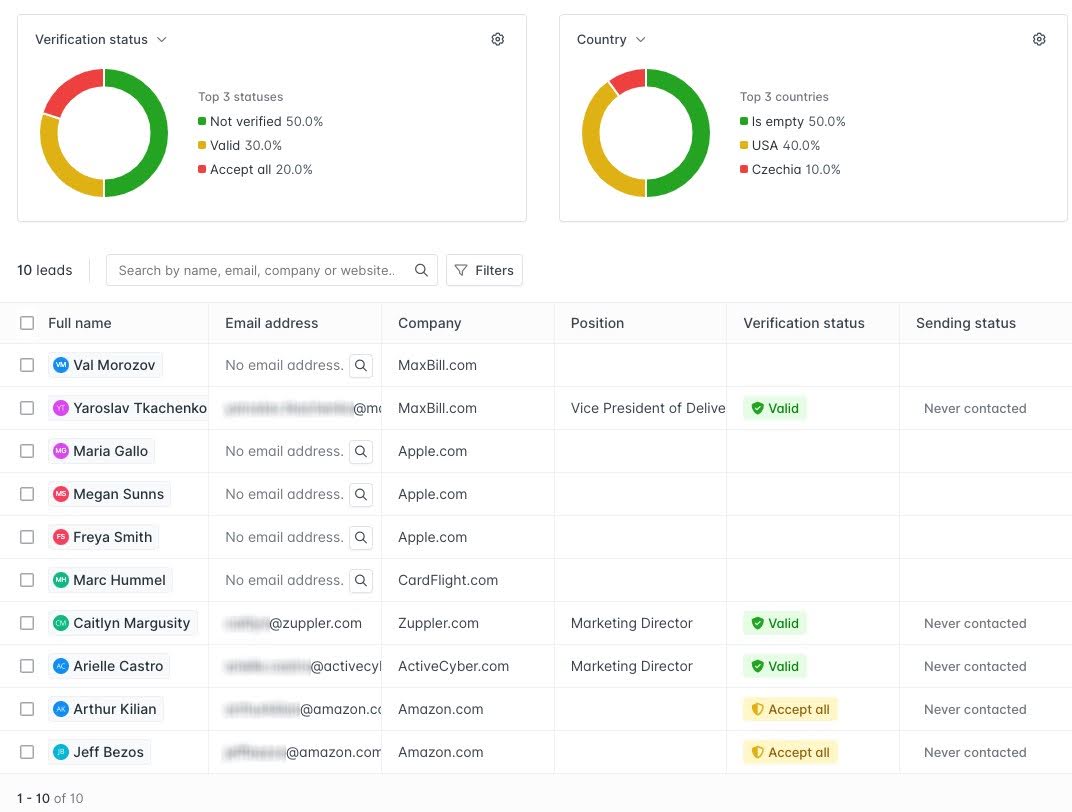This screenshot has width=1072, height=812.
Task: Click the green Not verified legend swatch
Action: tap(202, 122)
